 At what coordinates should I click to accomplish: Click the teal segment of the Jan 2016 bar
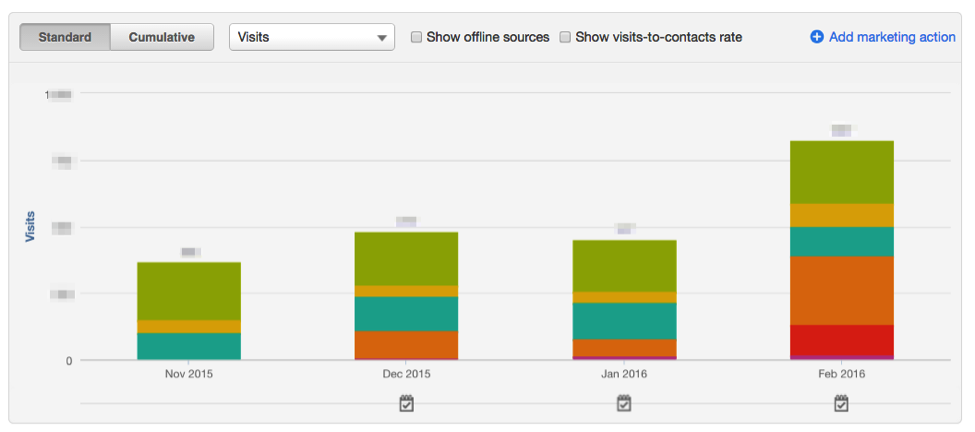(624, 321)
